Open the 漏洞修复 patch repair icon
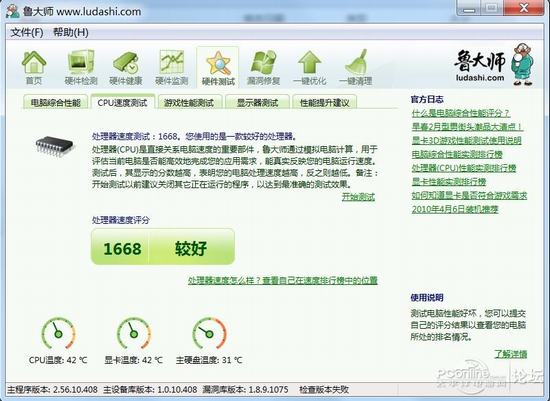The image size is (550, 401). point(263,68)
